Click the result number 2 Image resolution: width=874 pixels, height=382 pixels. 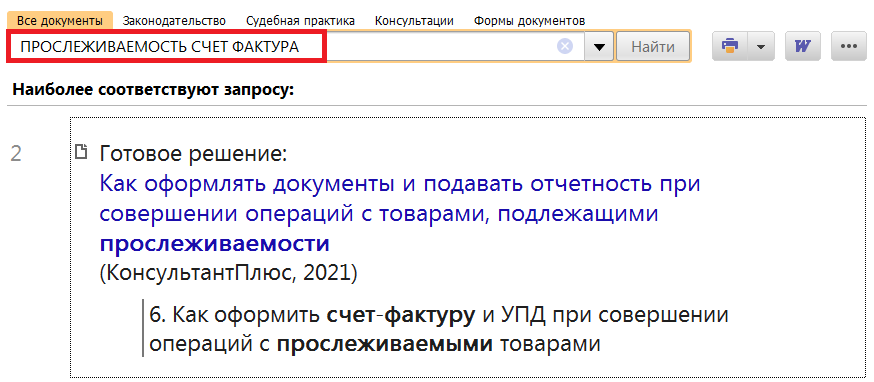[16, 154]
